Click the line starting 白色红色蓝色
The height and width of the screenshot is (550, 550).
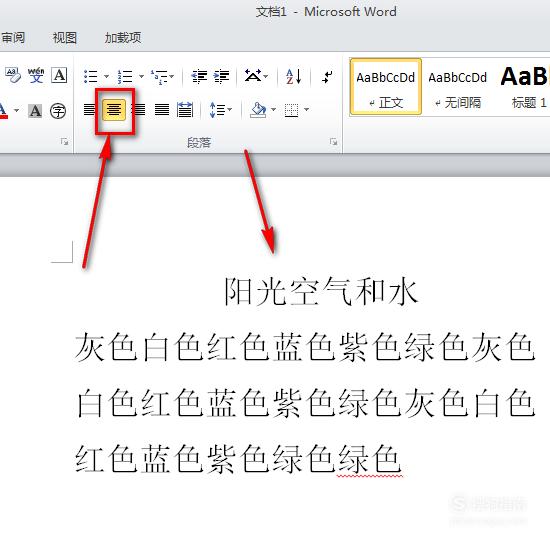306,403
